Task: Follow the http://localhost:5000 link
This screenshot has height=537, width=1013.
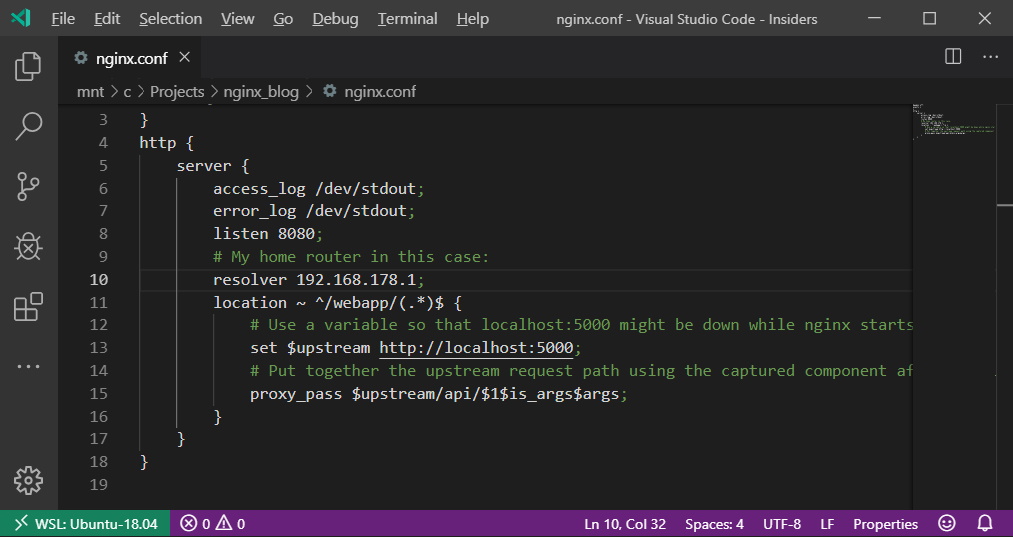Action: tap(475, 348)
